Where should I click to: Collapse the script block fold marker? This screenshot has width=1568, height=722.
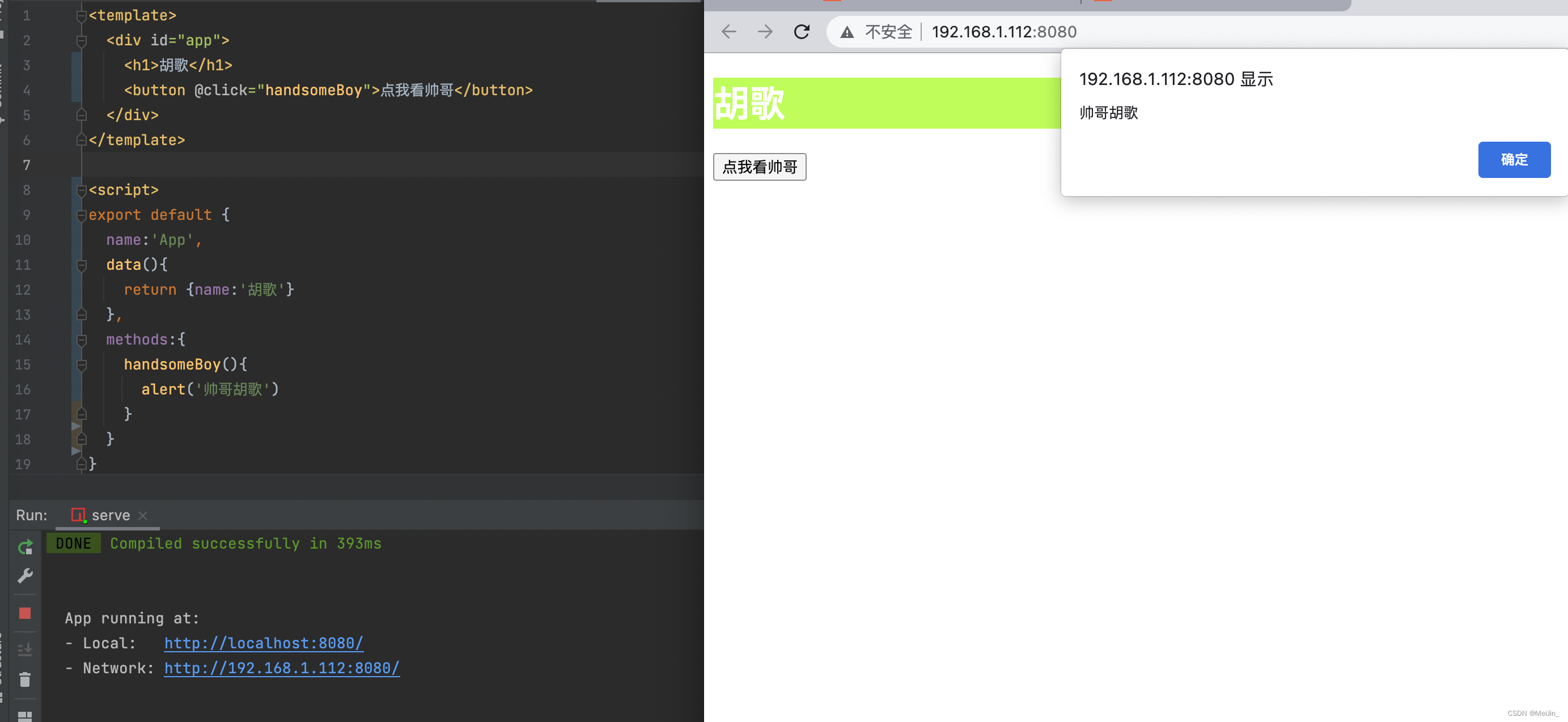tap(82, 190)
